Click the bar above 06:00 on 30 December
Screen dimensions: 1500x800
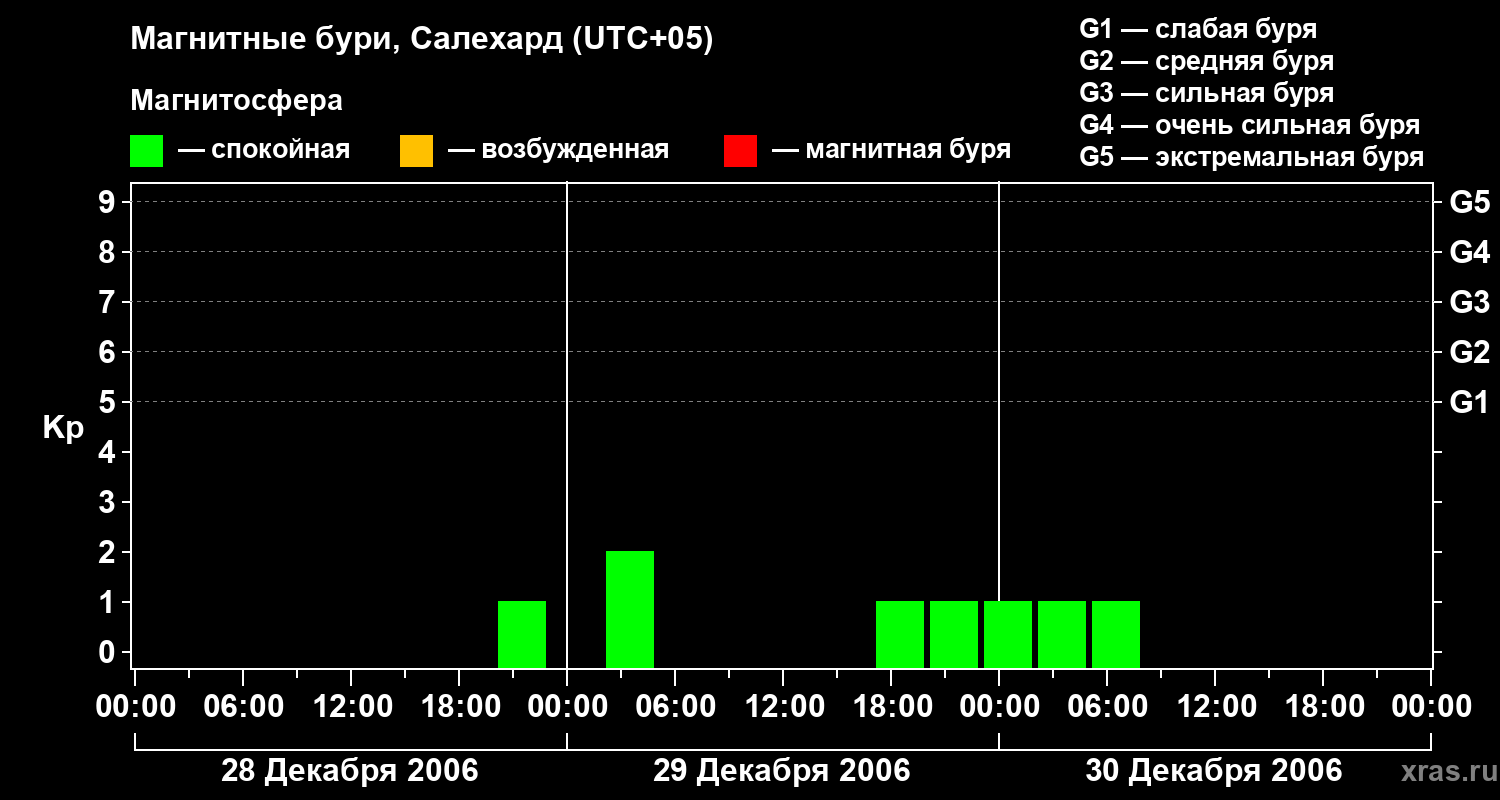pyautogui.click(x=1116, y=634)
